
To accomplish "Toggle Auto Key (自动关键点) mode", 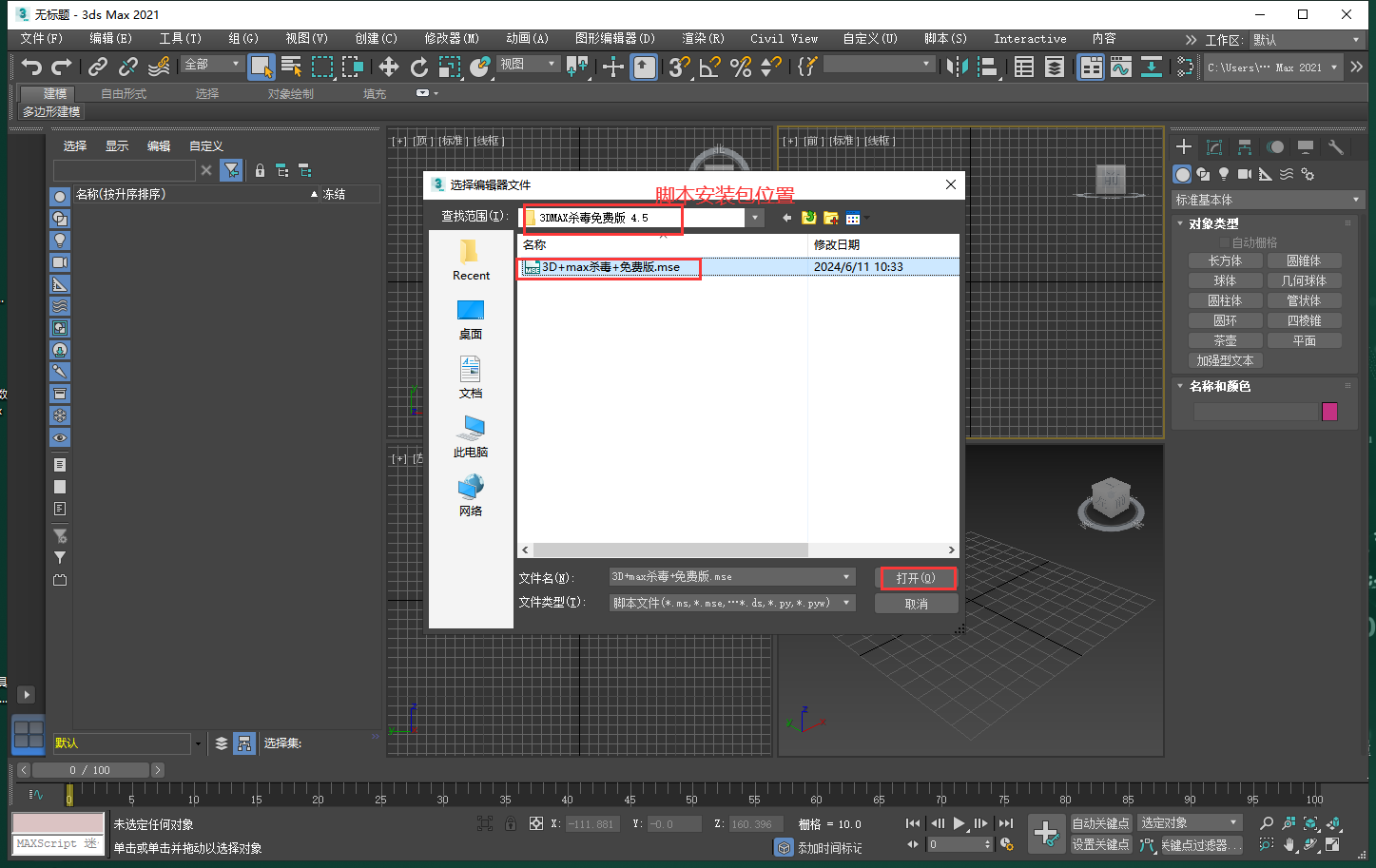I will coord(1100,823).
